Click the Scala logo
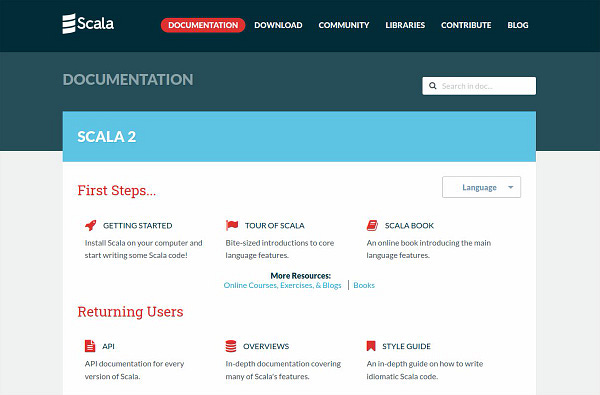This screenshot has height=395, width=600. pyautogui.click(x=88, y=24)
